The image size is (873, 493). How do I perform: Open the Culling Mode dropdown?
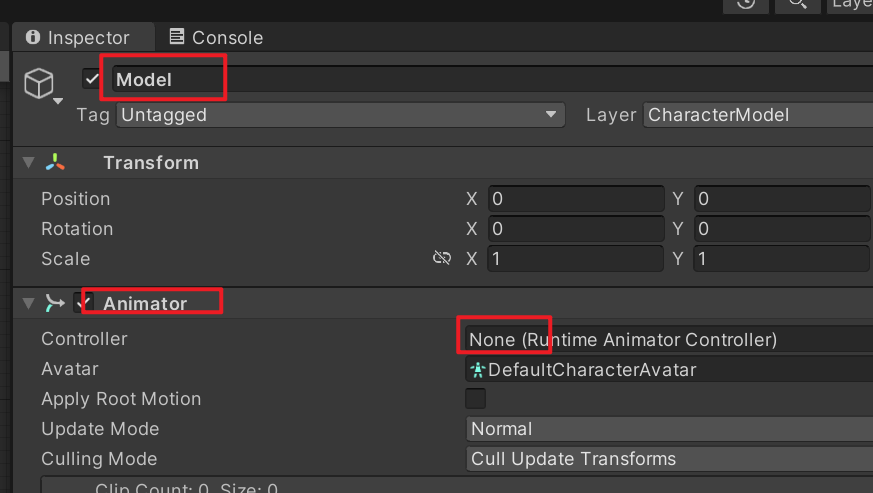coord(669,459)
